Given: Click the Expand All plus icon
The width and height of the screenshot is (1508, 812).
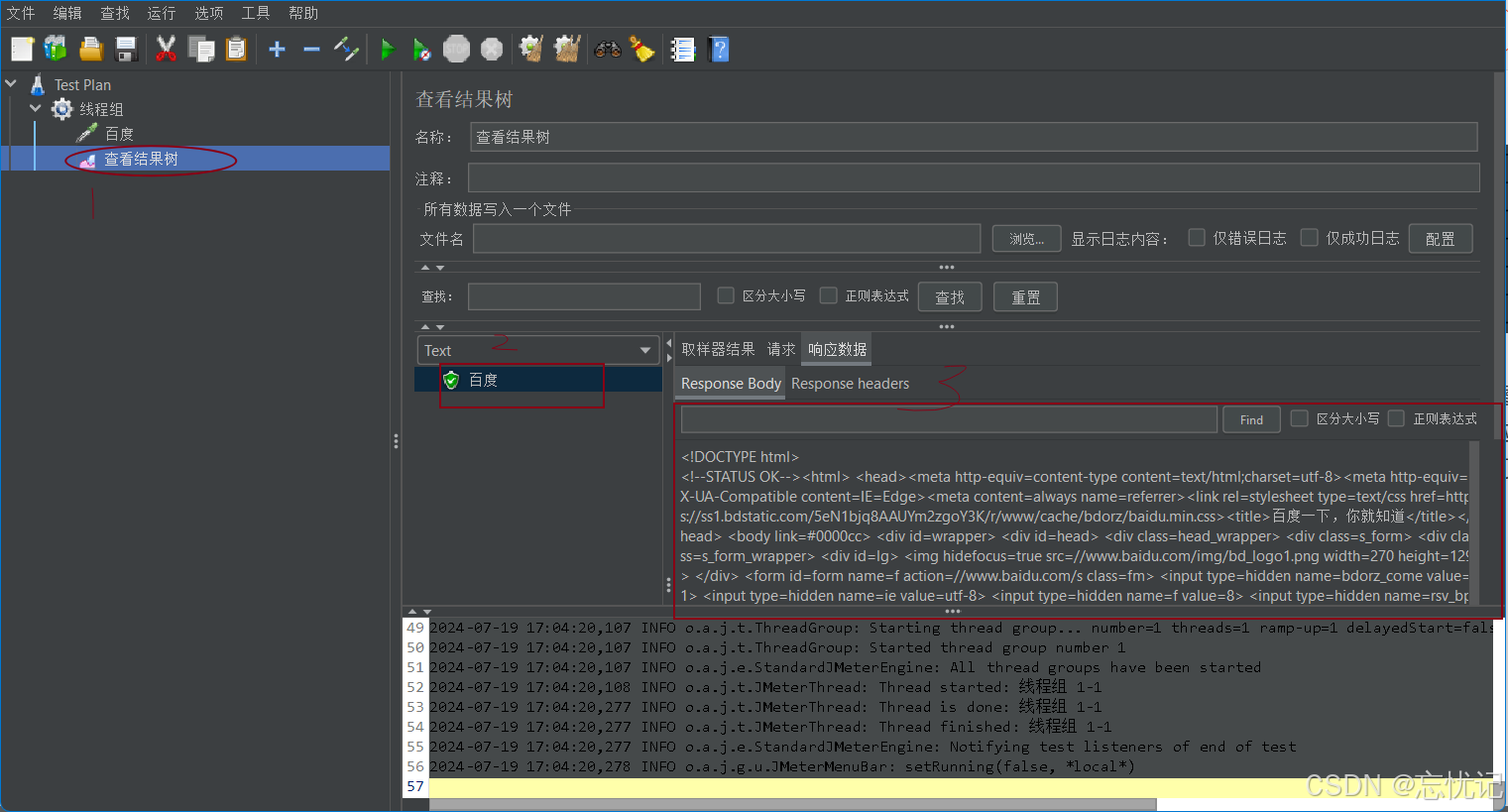Looking at the screenshot, I should [278, 49].
